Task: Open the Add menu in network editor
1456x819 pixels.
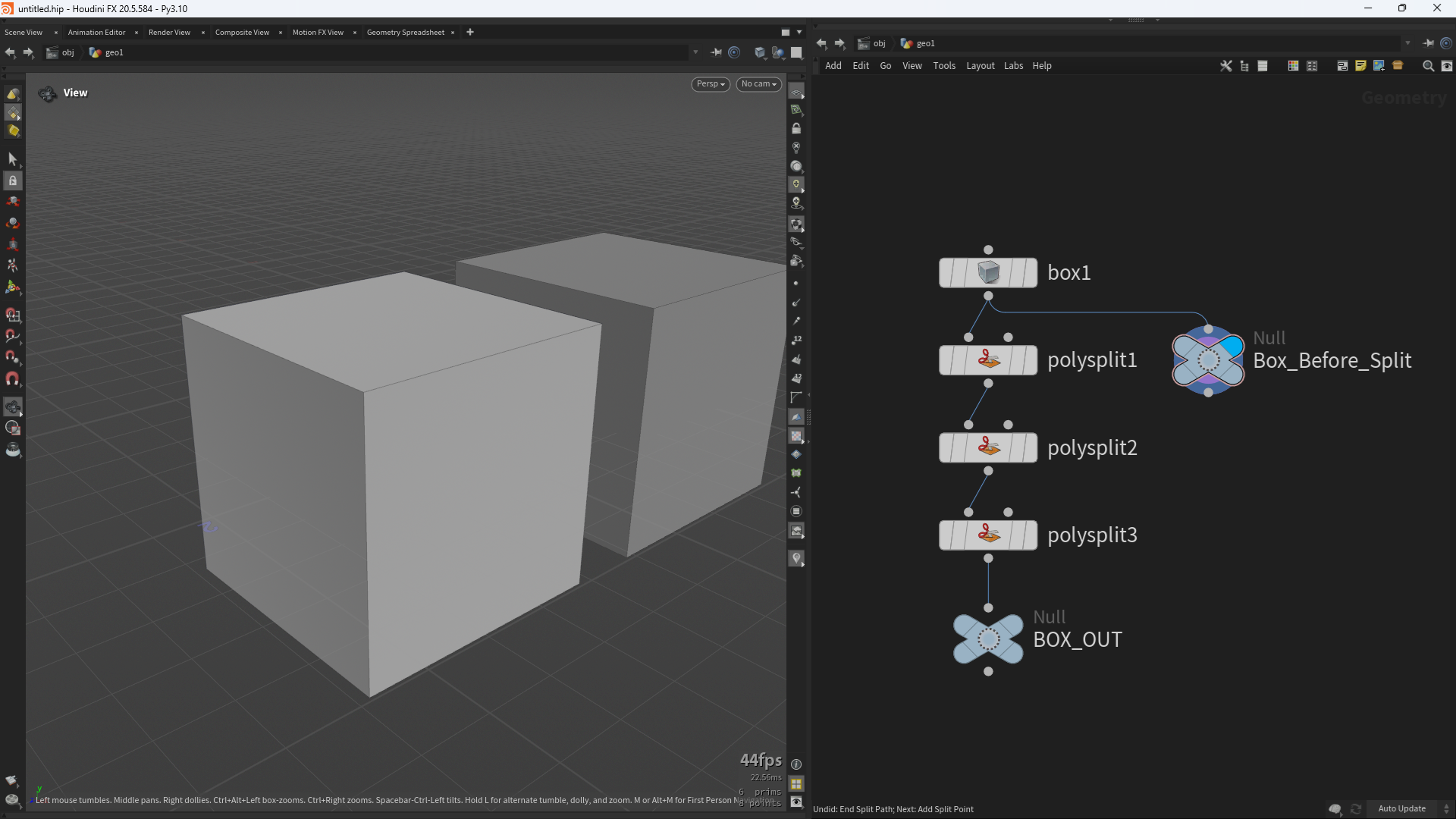Action: pos(833,66)
